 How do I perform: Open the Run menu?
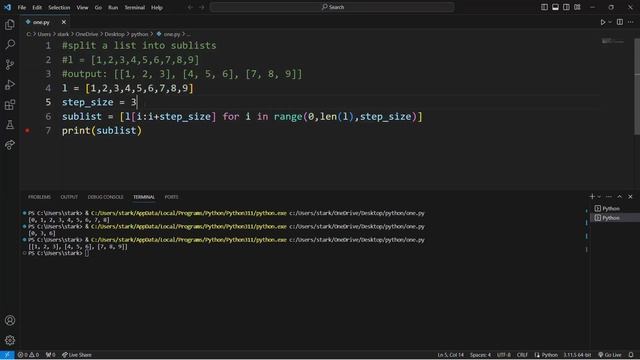(113, 7)
